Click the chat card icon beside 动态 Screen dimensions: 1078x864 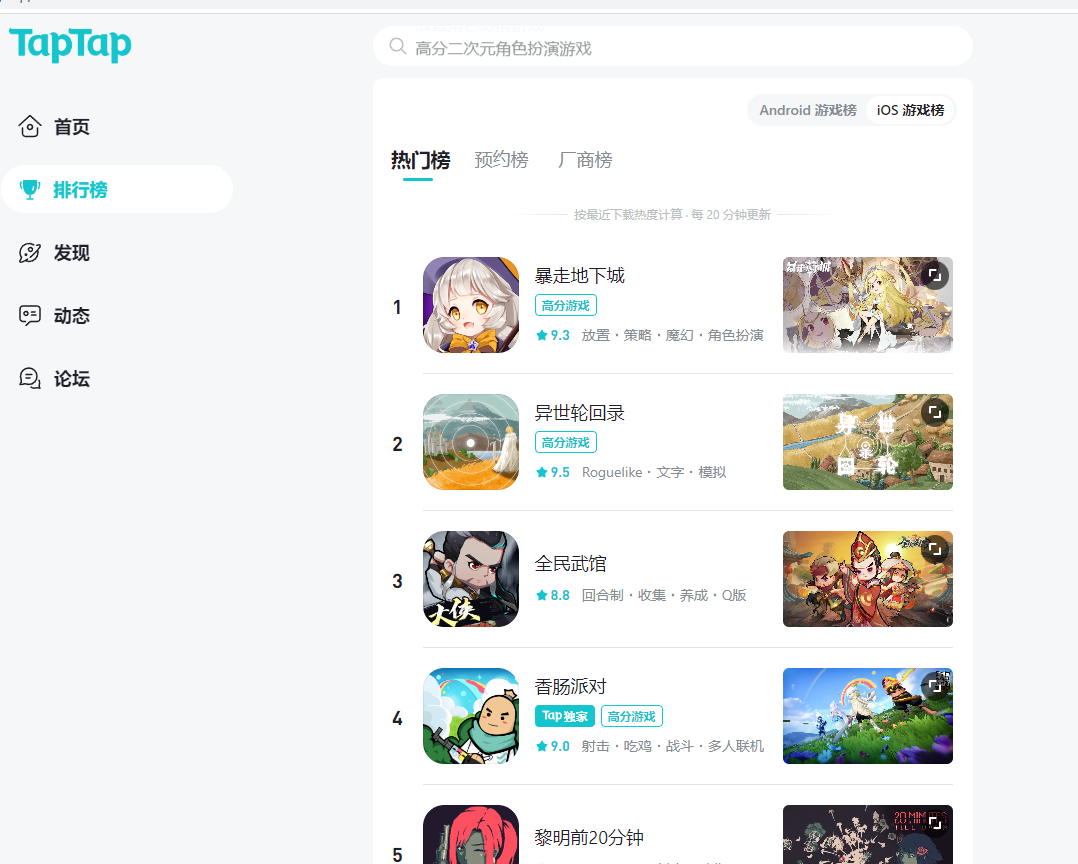click(30, 315)
